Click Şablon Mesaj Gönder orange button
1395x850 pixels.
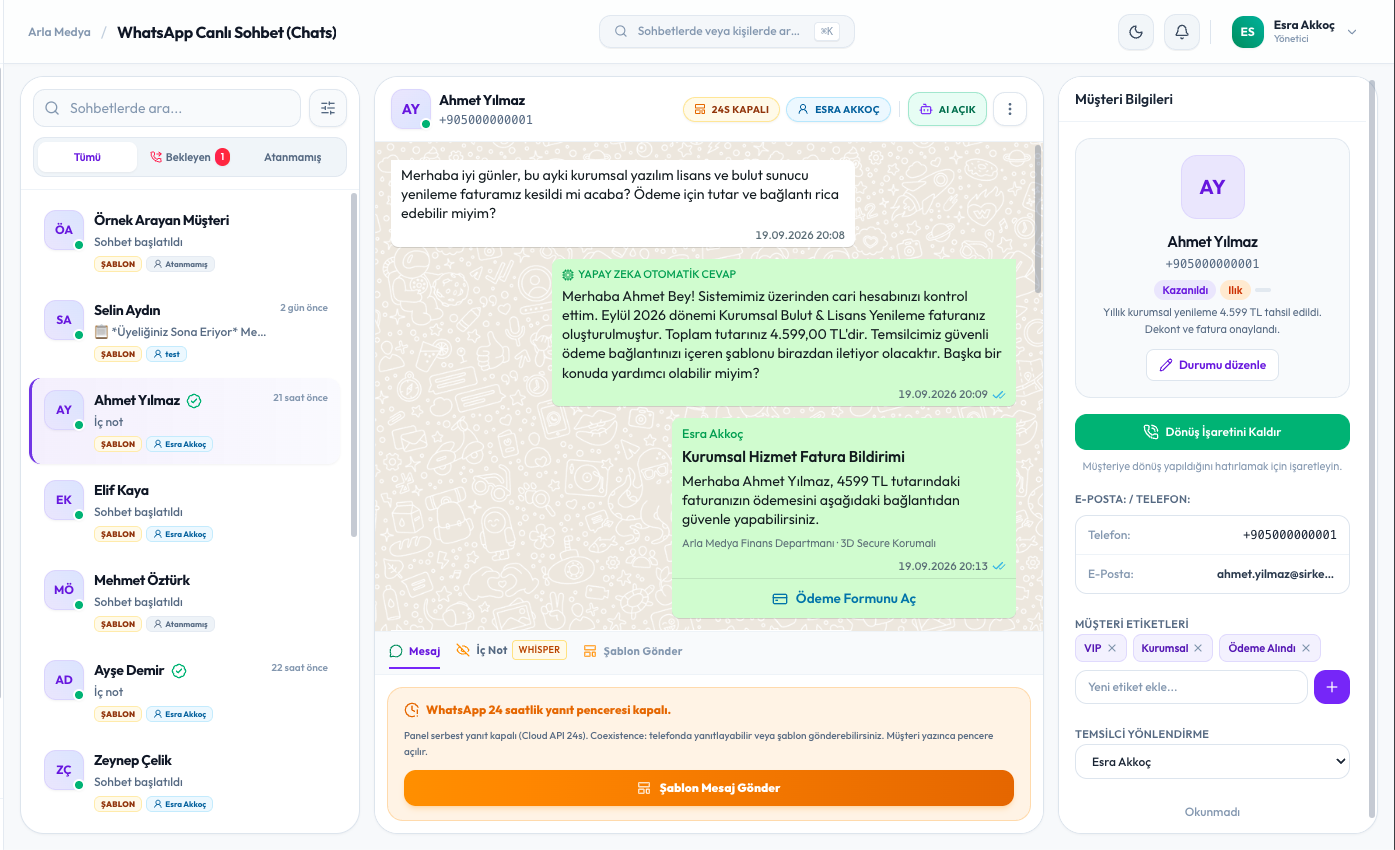click(709, 788)
